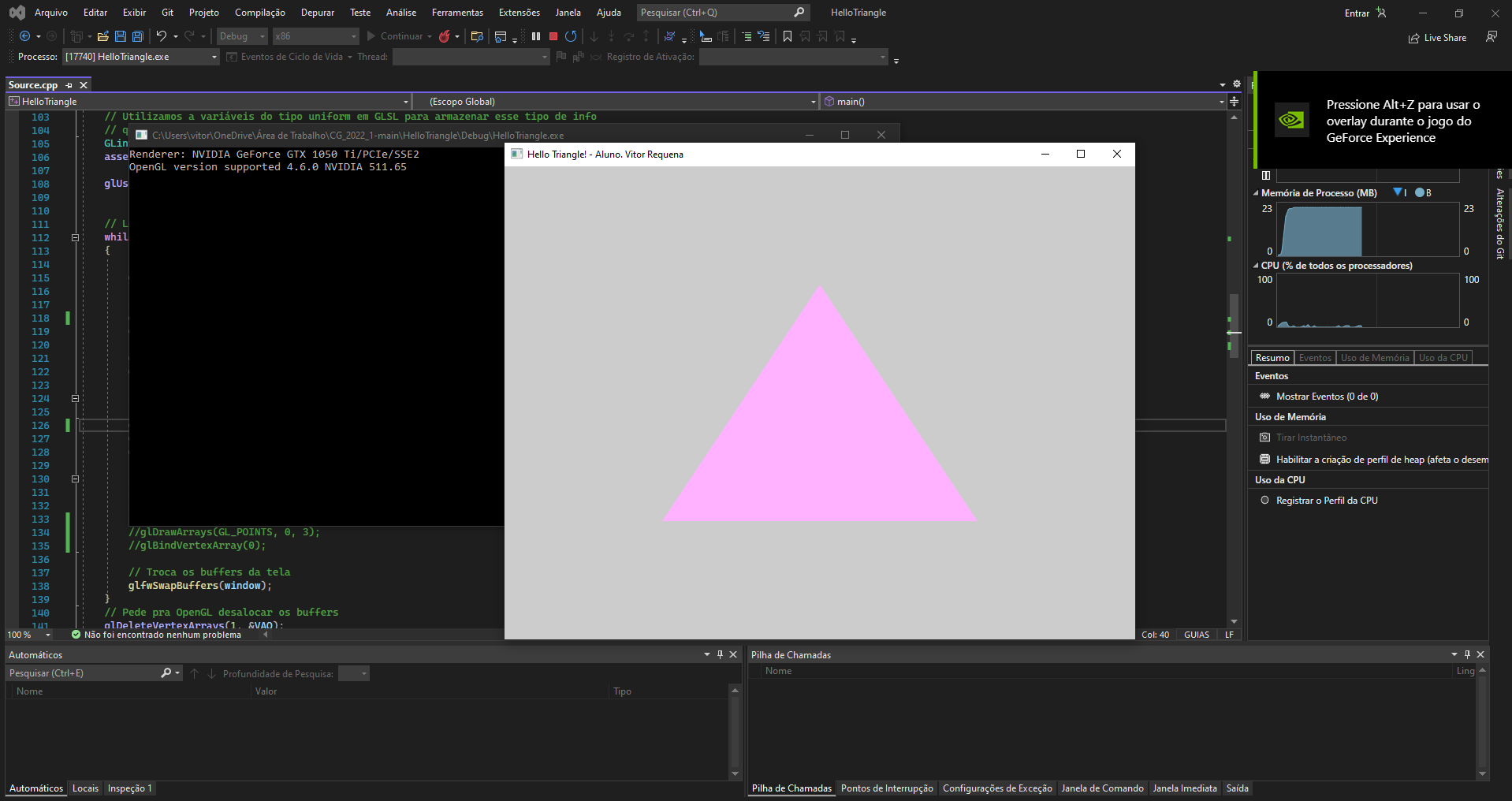Click the Bookmark toggle icon in toolbar
This screenshot has width=1512, height=801.
[x=787, y=36]
